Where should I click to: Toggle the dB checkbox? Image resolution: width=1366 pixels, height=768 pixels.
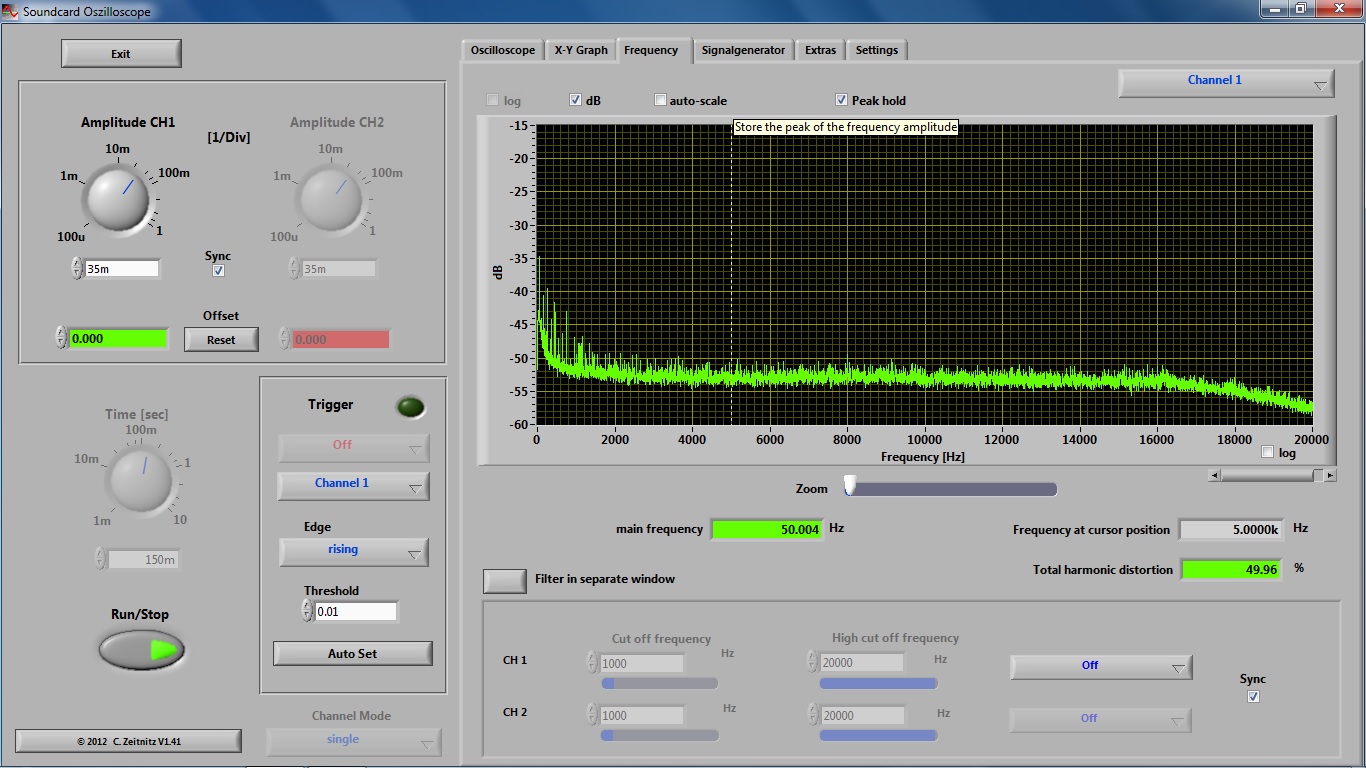click(x=576, y=100)
